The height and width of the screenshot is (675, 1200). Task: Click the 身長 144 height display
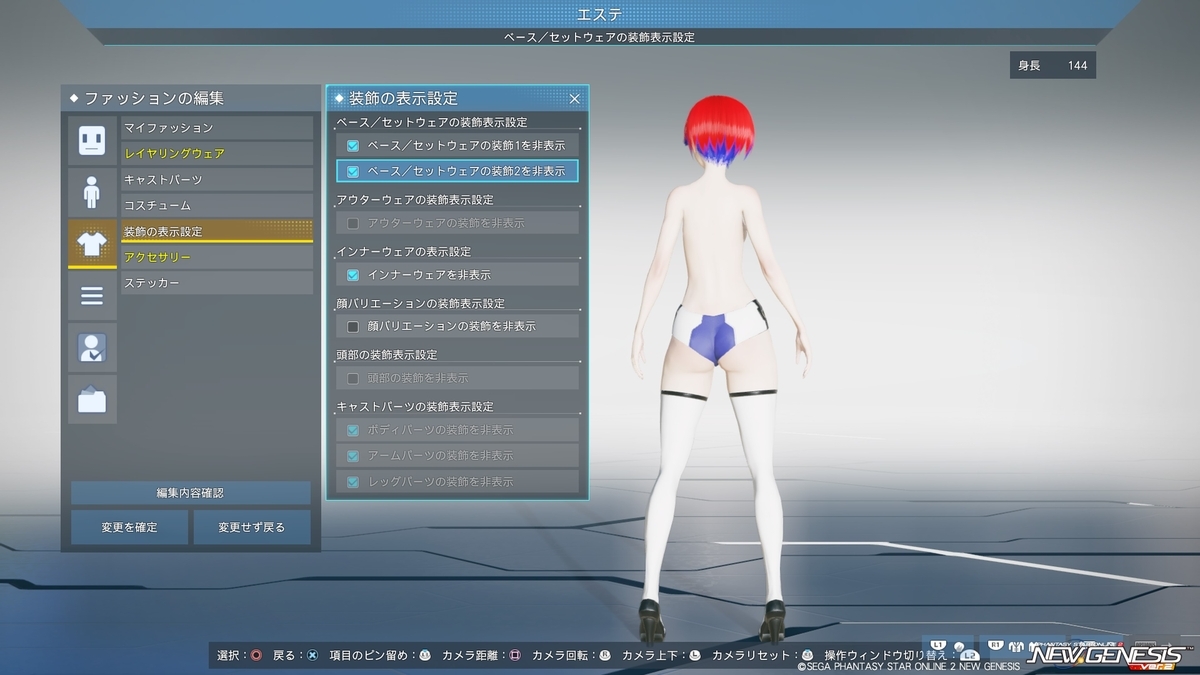pos(1052,65)
